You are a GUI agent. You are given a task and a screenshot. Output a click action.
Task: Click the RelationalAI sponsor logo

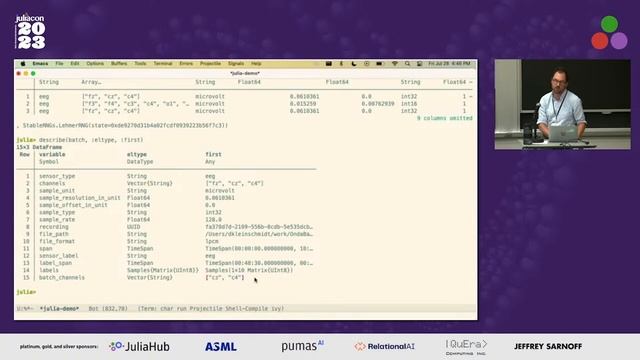(x=384, y=347)
